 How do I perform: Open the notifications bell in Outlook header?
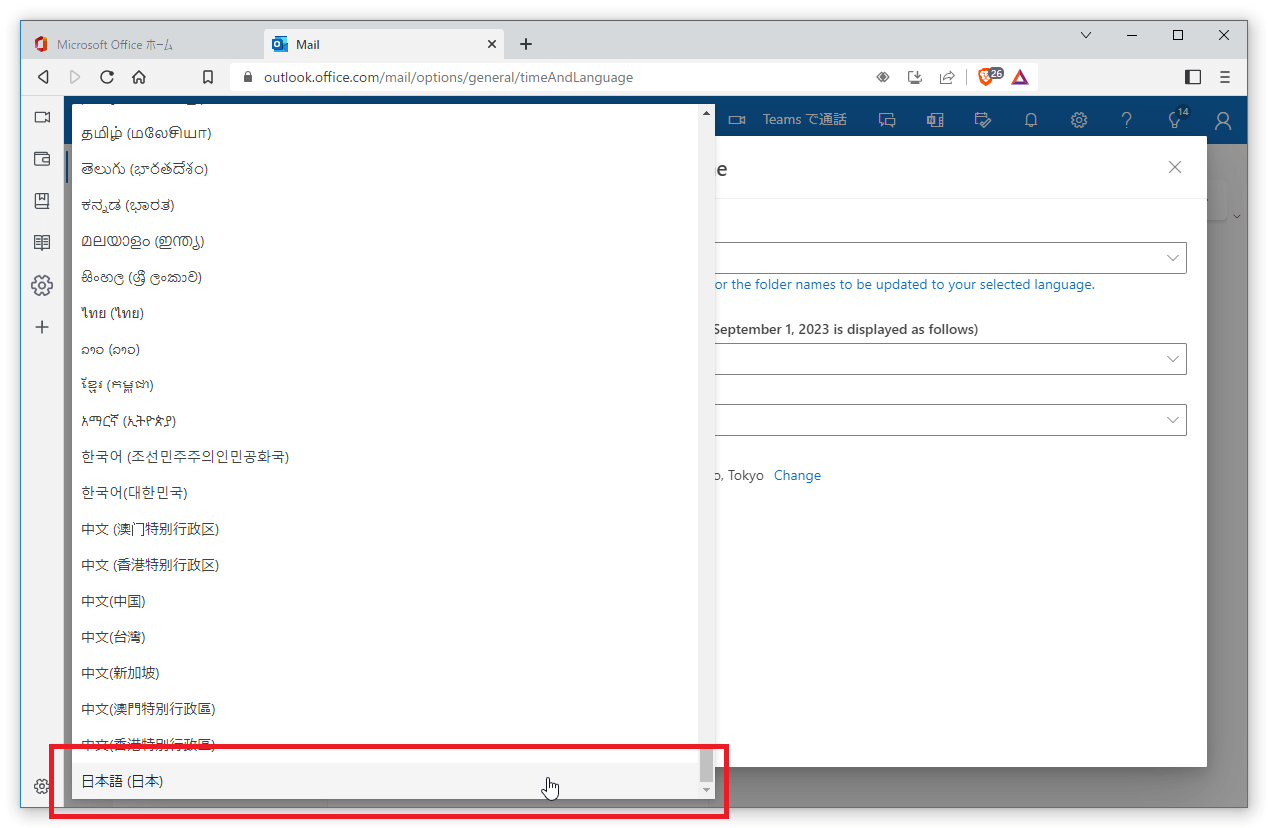(1031, 120)
